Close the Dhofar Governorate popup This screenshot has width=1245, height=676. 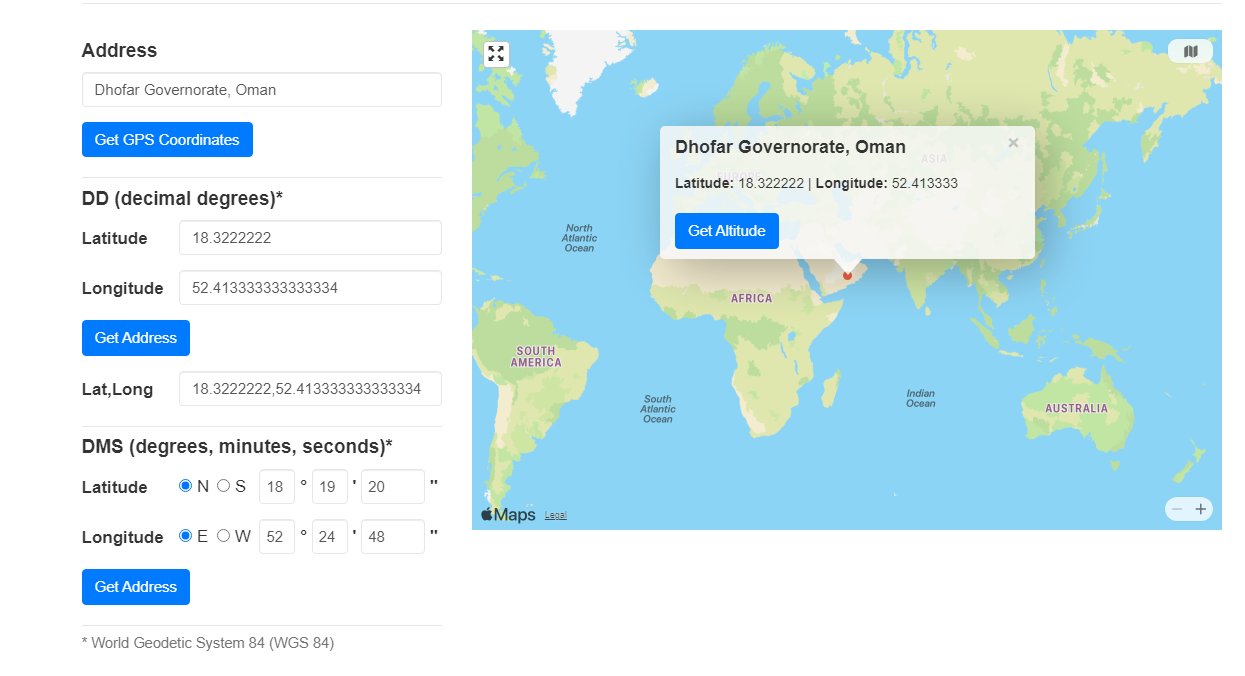(x=1013, y=143)
